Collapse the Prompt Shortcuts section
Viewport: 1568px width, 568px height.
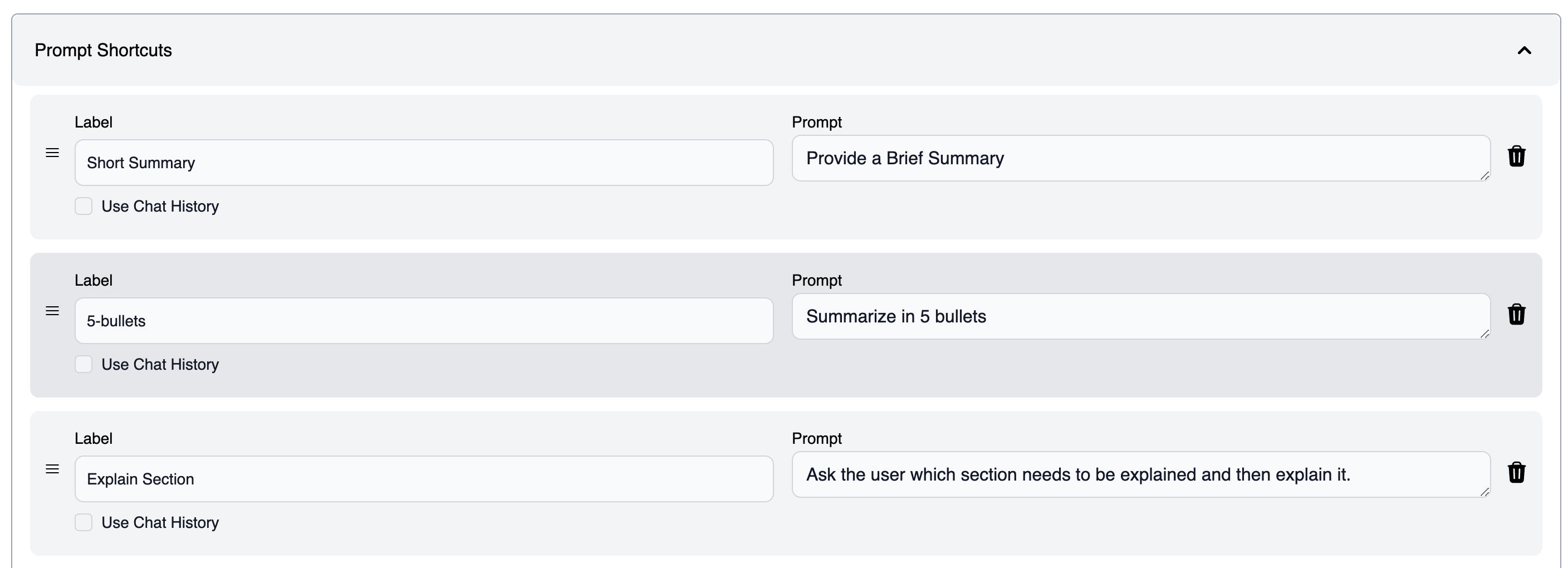tap(1523, 51)
